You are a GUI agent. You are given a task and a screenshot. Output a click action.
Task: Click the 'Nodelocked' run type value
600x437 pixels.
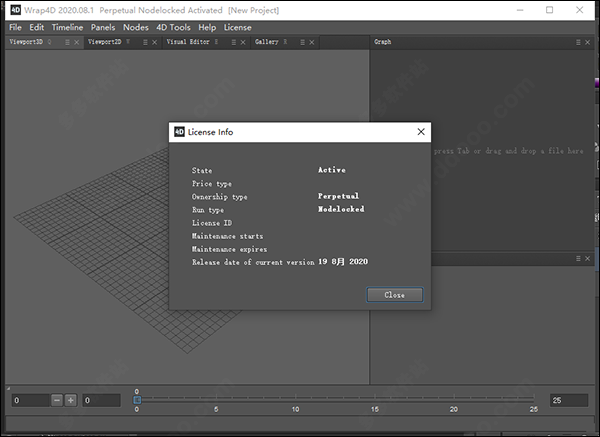click(x=341, y=209)
